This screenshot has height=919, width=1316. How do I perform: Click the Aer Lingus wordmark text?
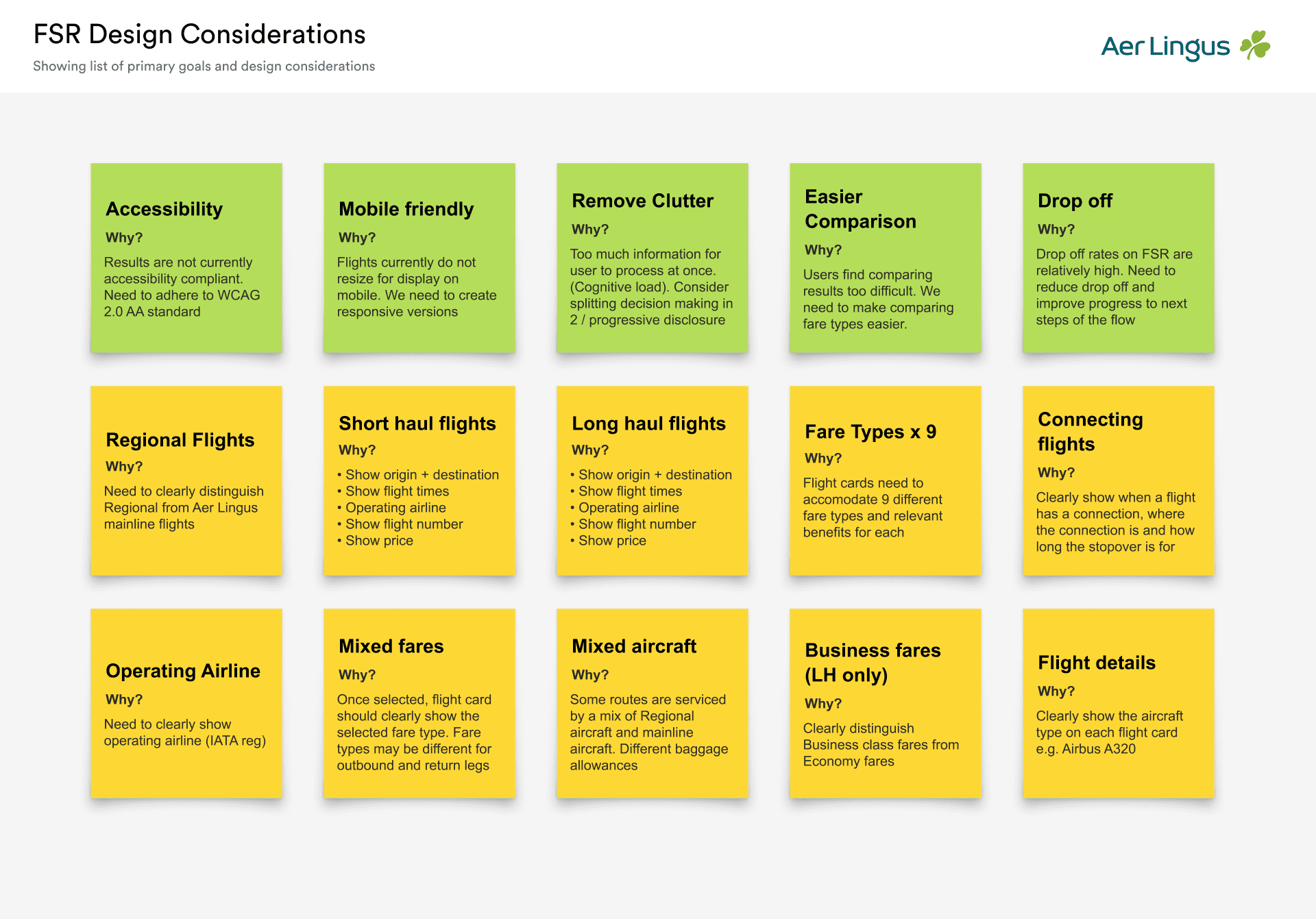1165,47
